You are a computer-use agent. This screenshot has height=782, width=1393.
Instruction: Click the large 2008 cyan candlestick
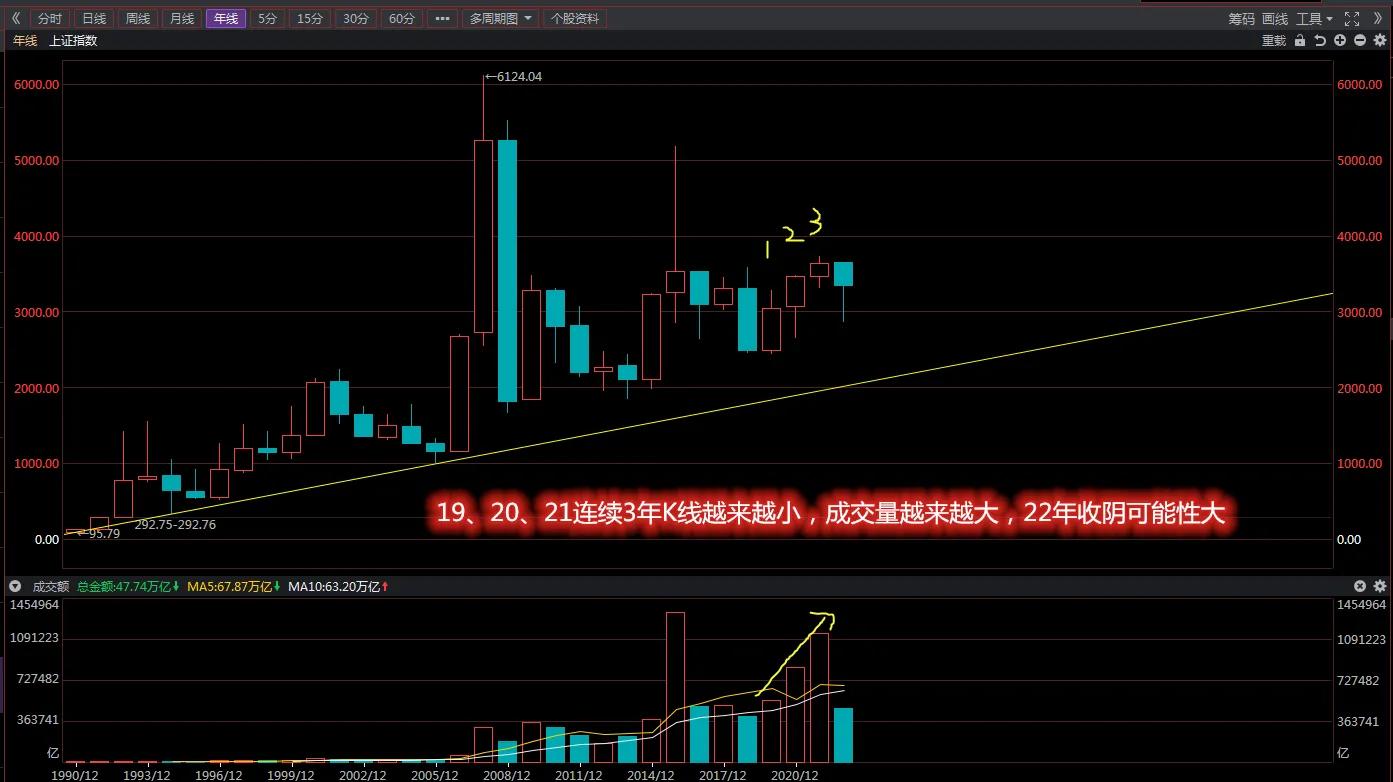(x=507, y=270)
